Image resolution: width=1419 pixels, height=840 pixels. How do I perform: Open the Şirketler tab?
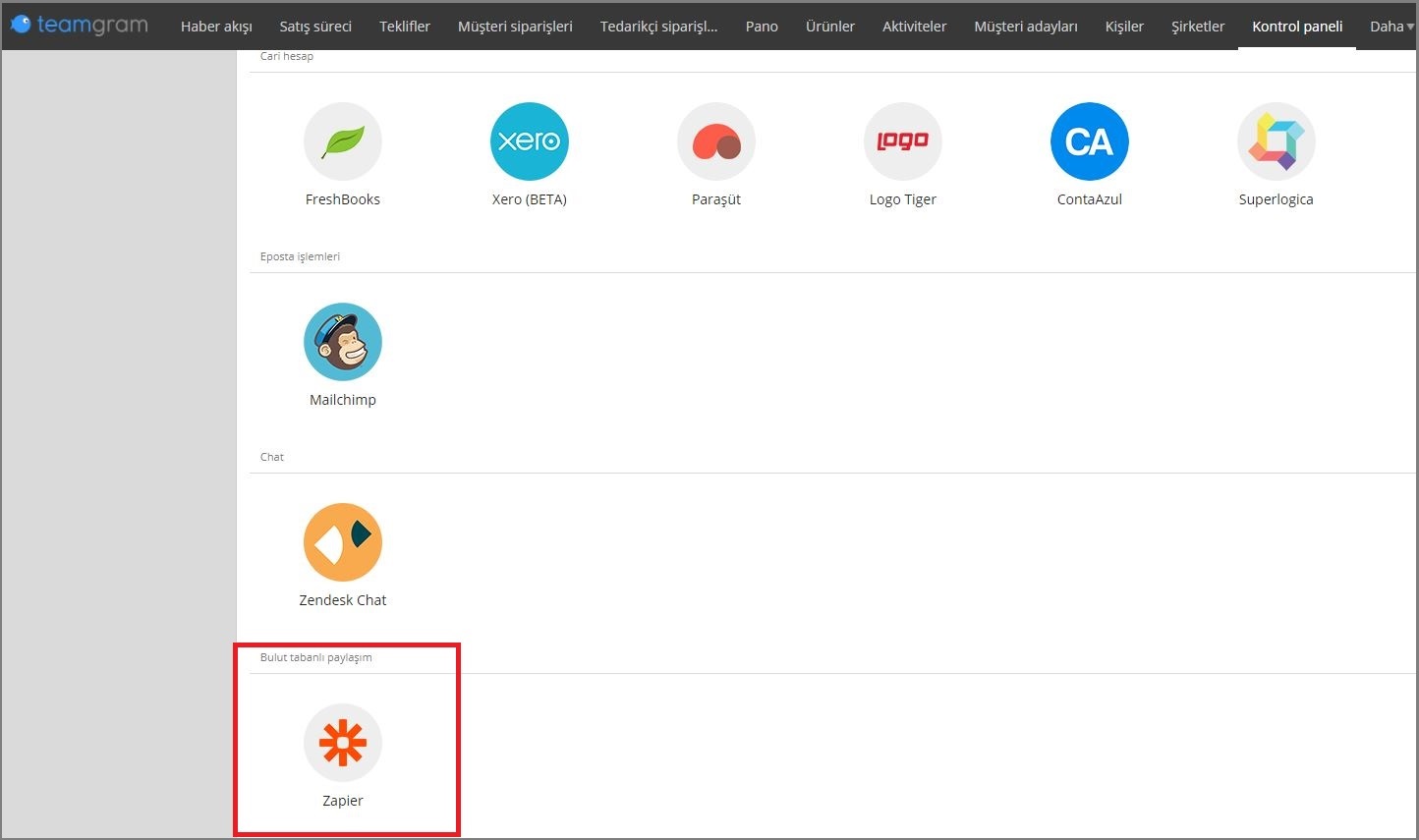[1198, 27]
